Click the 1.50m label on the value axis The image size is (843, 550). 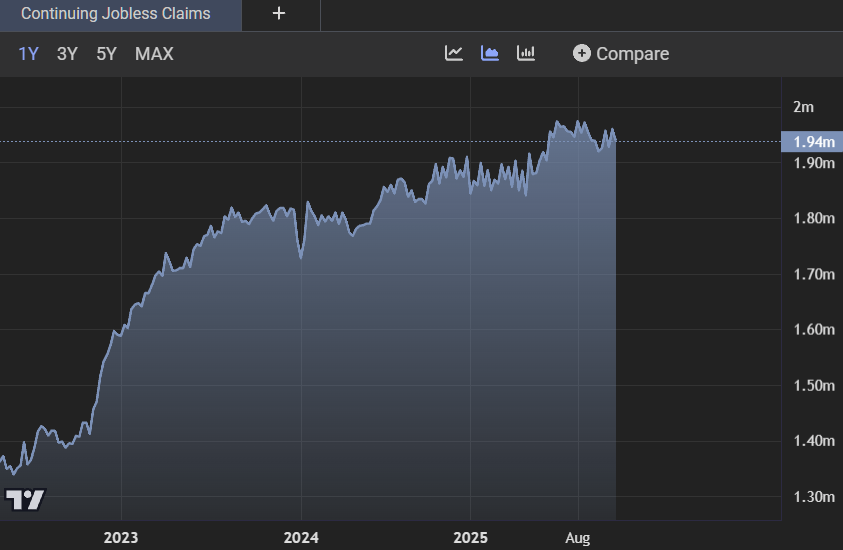pyautogui.click(x=813, y=386)
